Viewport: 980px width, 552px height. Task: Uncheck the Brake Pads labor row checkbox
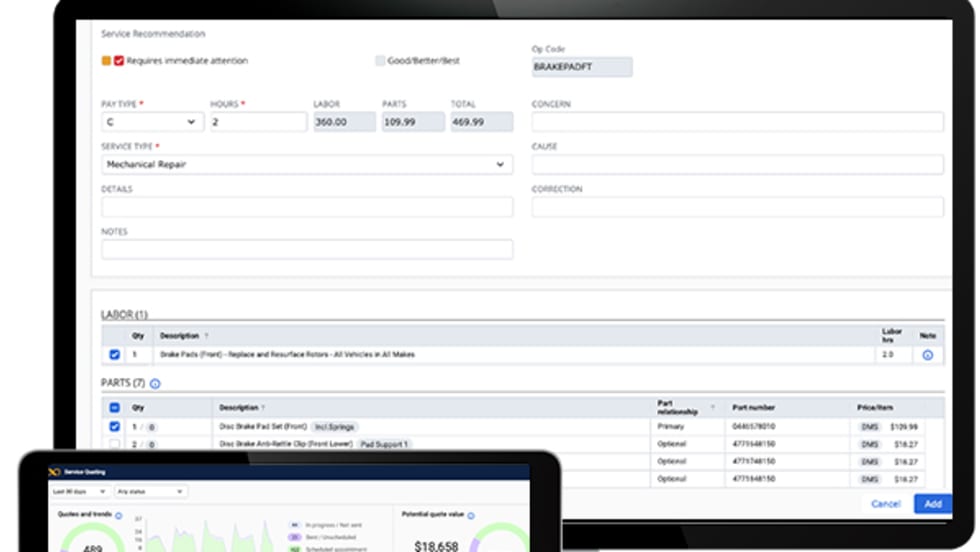pyautogui.click(x=114, y=355)
